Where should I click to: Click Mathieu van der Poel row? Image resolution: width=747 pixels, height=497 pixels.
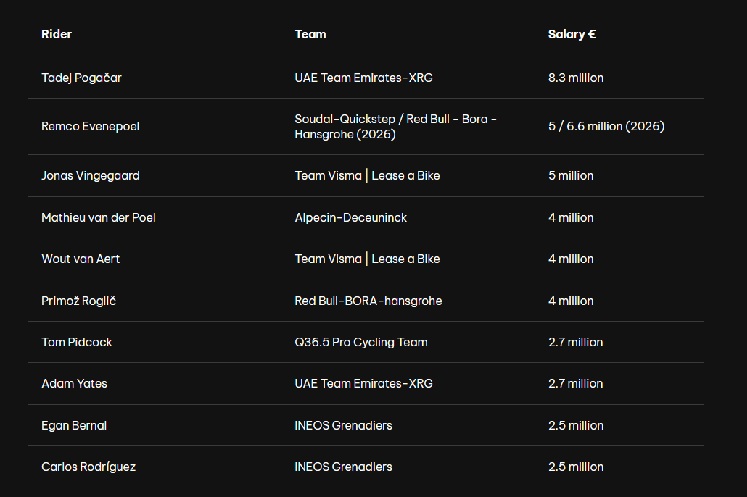pos(98,217)
